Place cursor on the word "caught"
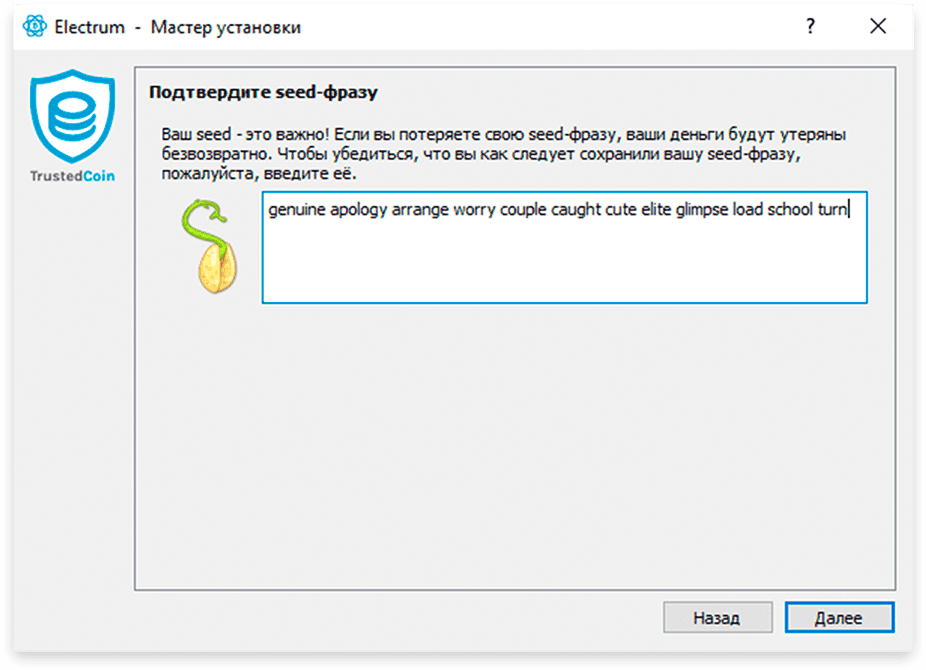The width and height of the screenshot is (926, 670). coord(576,210)
